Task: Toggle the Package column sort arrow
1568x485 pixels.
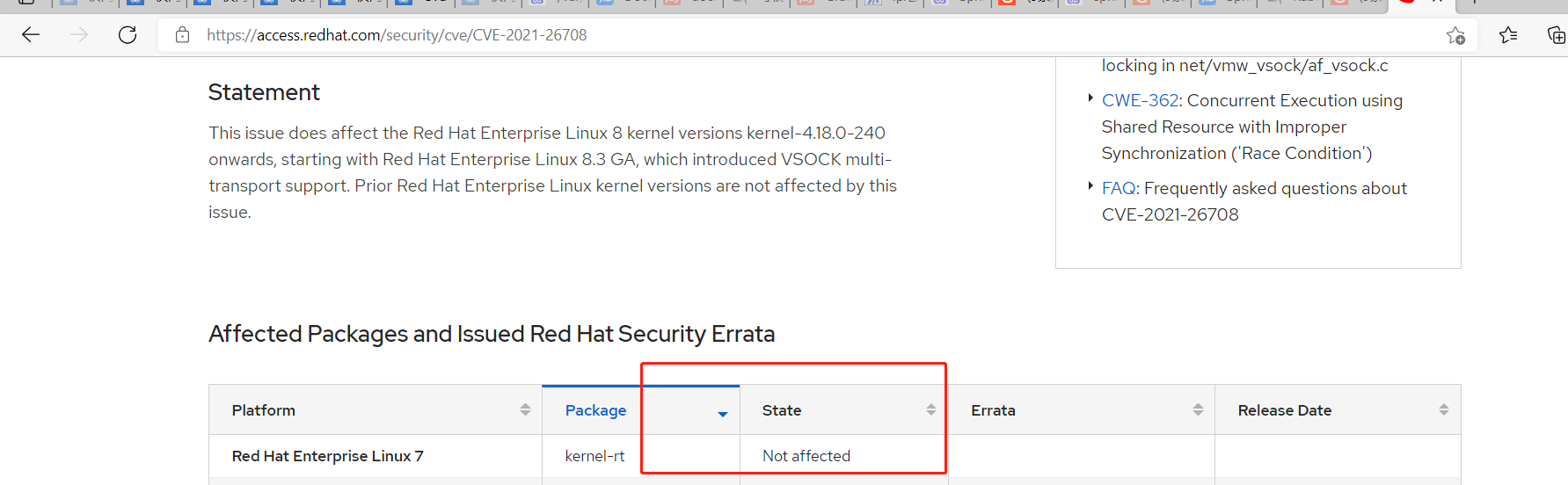Action: click(723, 414)
